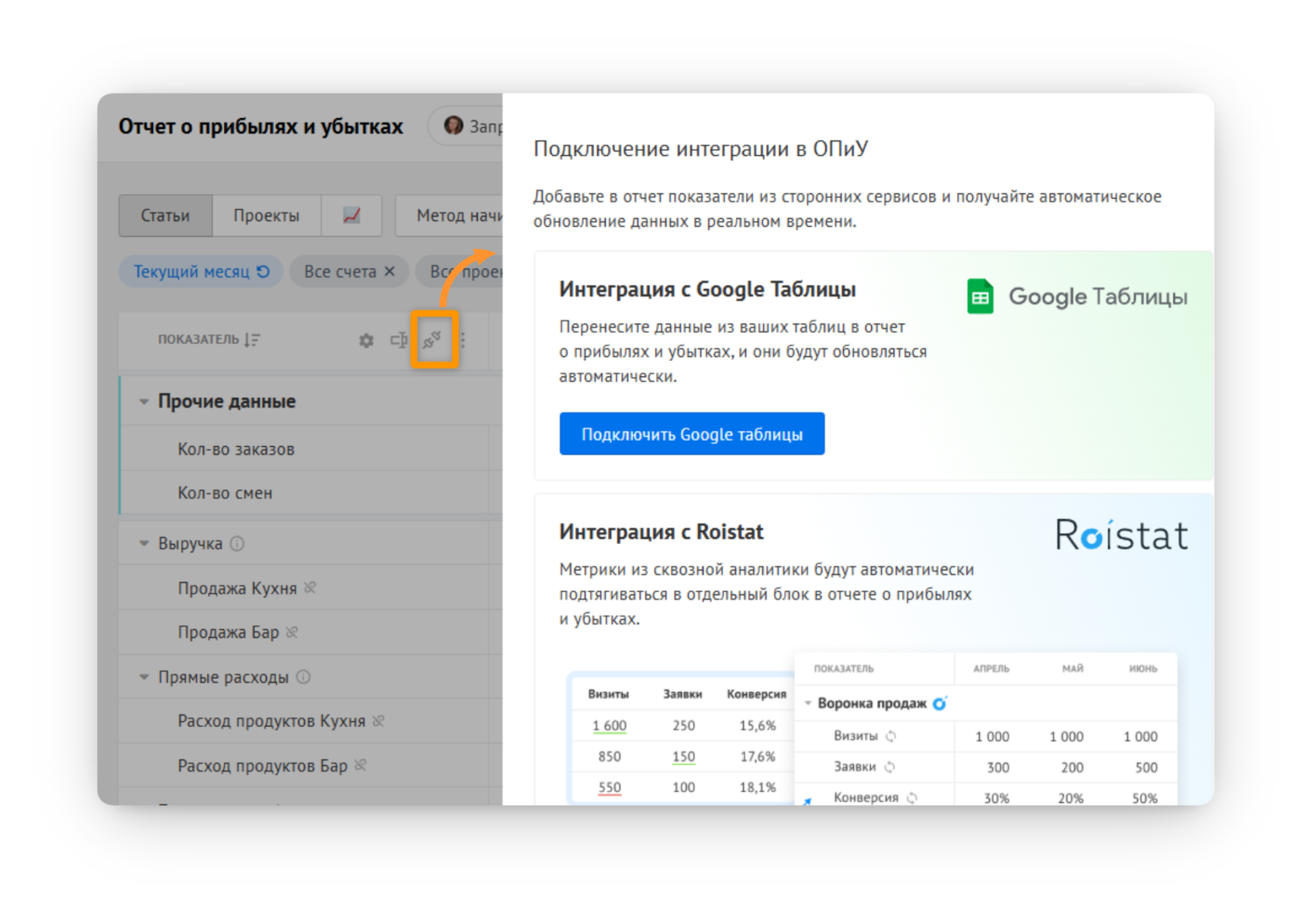Collapse the Выручка group
This screenshot has width=1316, height=902.
click(144, 543)
